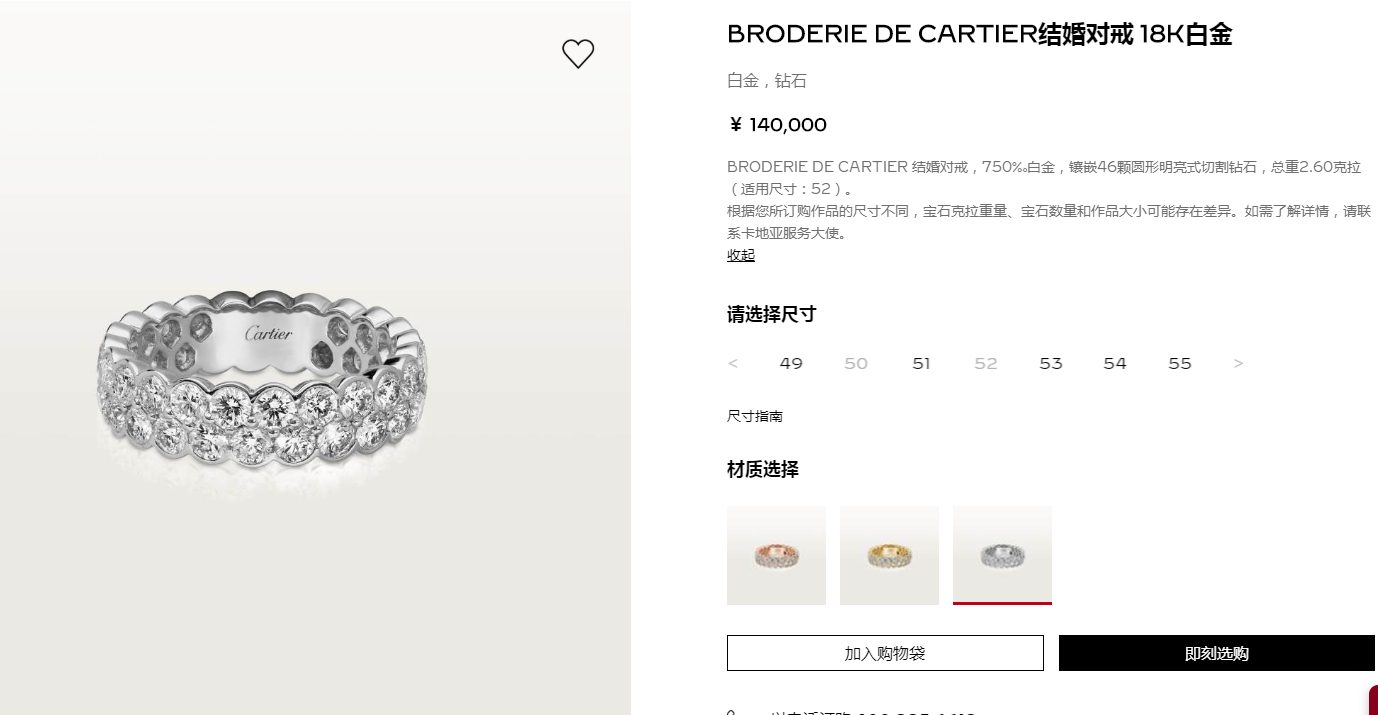
Task: Select the yellow gold ring material
Action: (889, 555)
